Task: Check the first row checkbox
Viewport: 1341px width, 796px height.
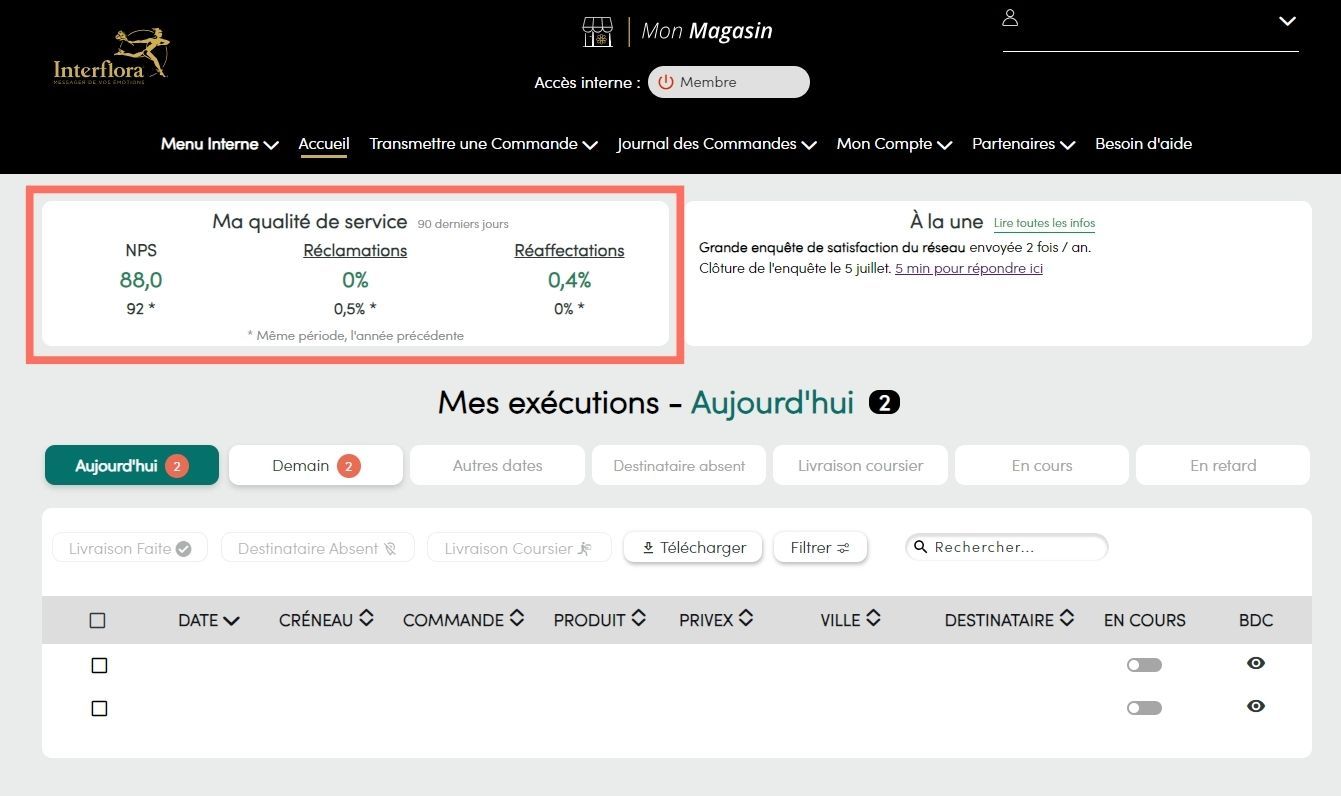Action: (x=99, y=665)
